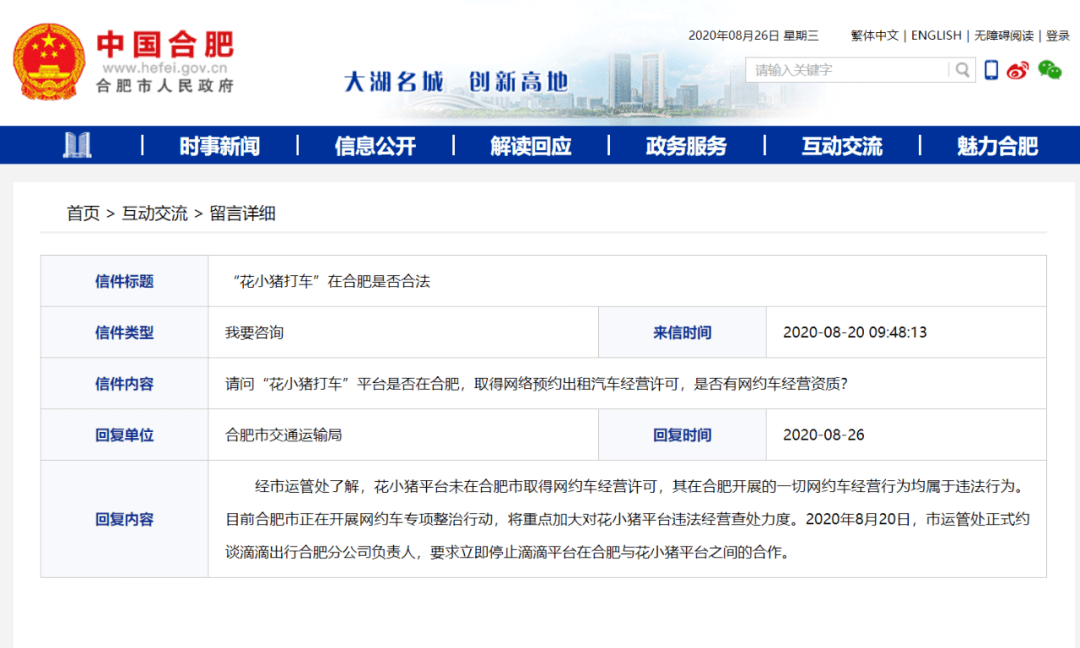Select reply date 2020-08-26
The image size is (1080, 648).
click(x=824, y=435)
